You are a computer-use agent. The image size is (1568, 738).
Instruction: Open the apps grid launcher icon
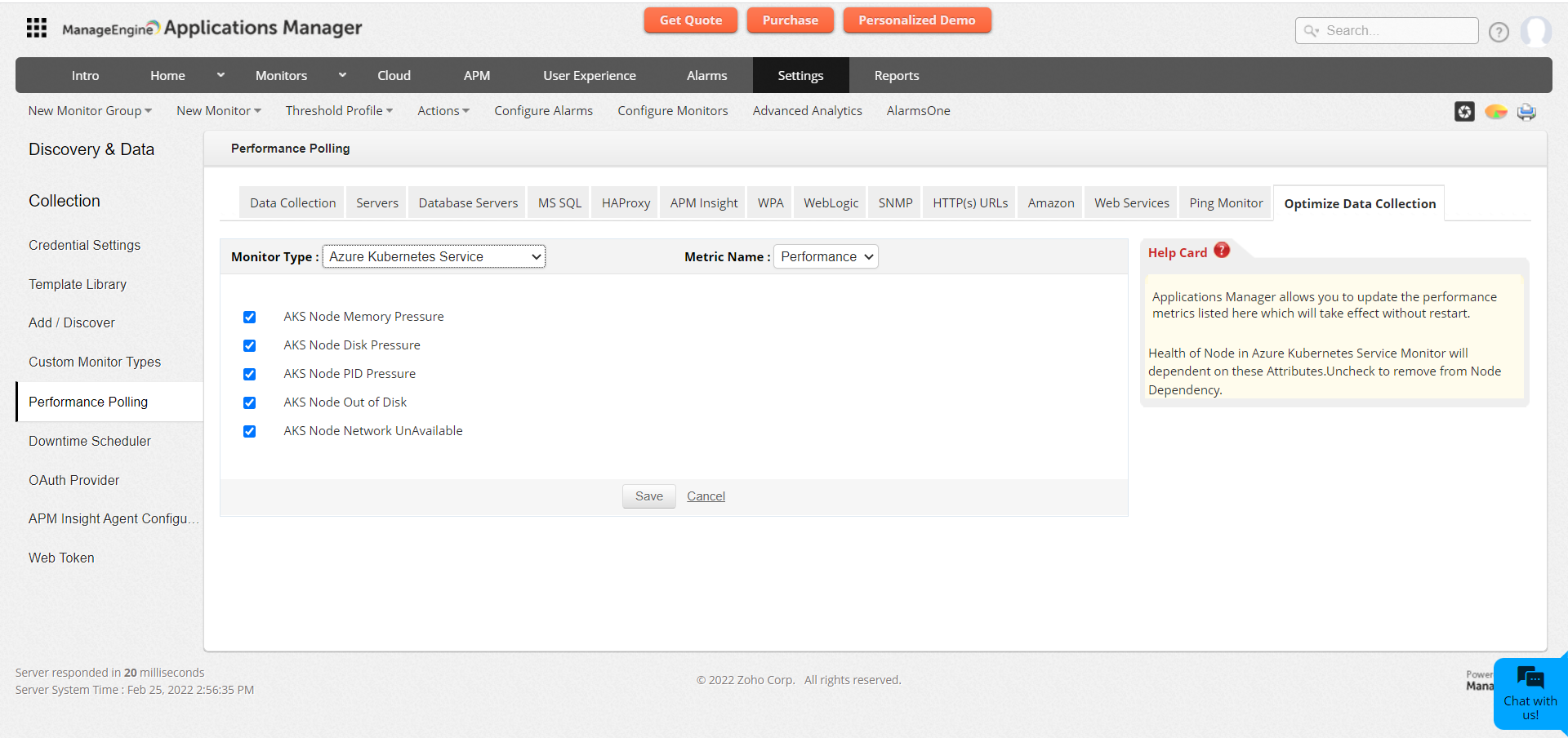tap(36, 29)
